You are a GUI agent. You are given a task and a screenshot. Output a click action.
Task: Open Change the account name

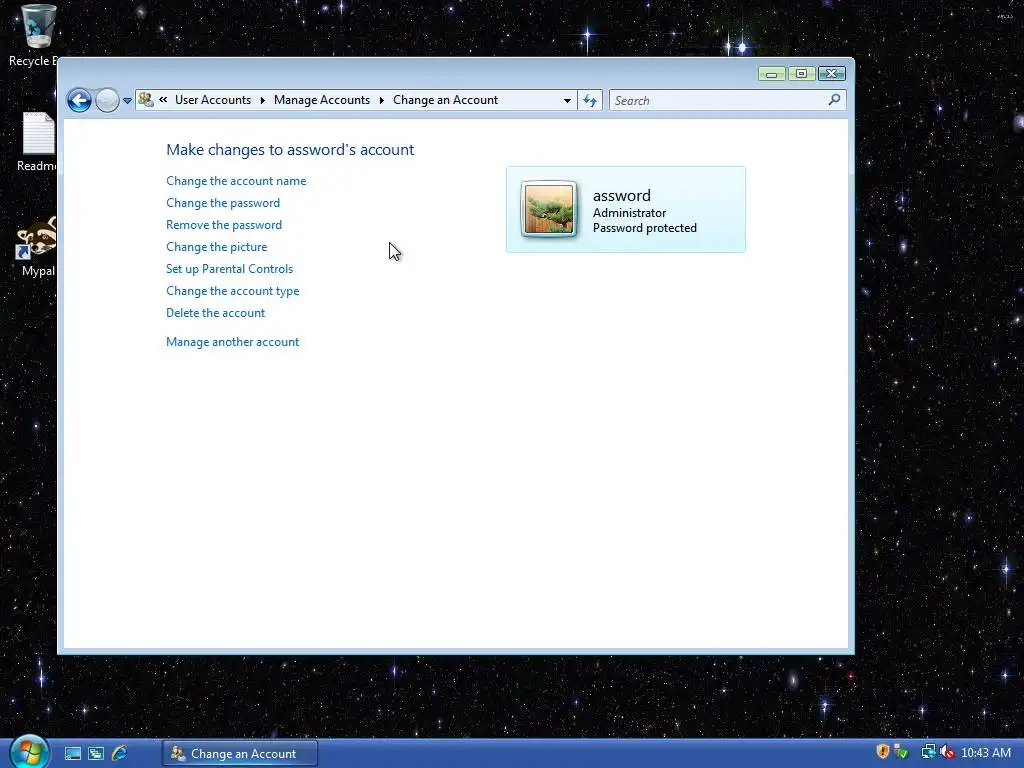click(x=236, y=181)
